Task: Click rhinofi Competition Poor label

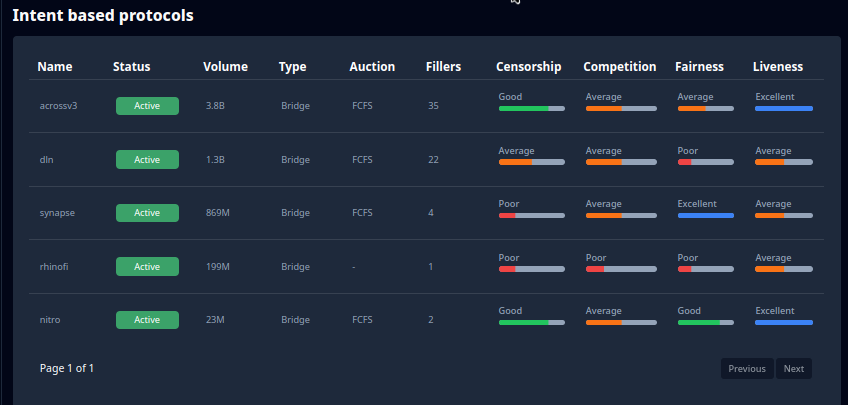Action: (596, 257)
